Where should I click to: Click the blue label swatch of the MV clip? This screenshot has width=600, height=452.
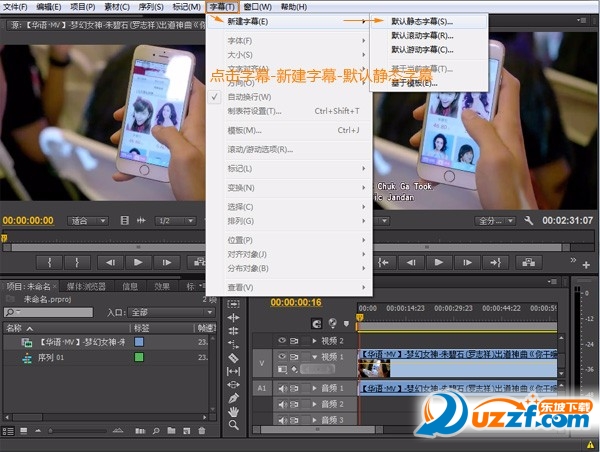(x=139, y=342)
